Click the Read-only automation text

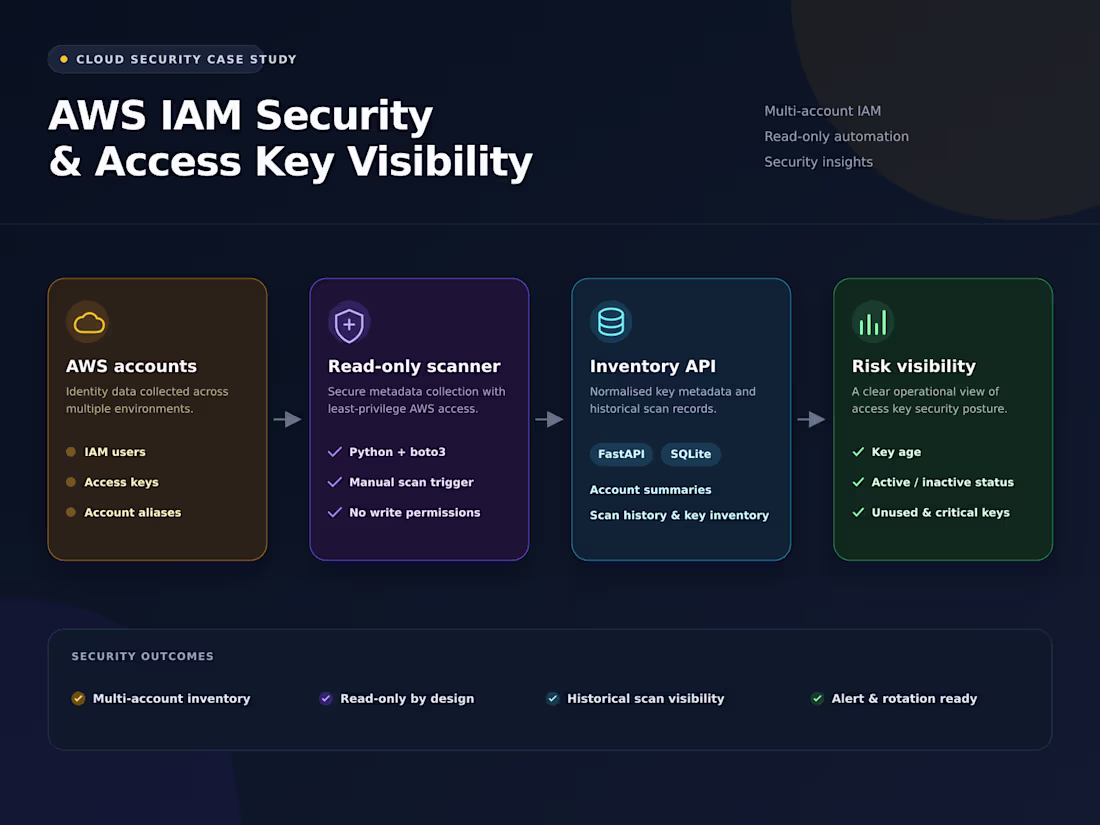point(836,136)
